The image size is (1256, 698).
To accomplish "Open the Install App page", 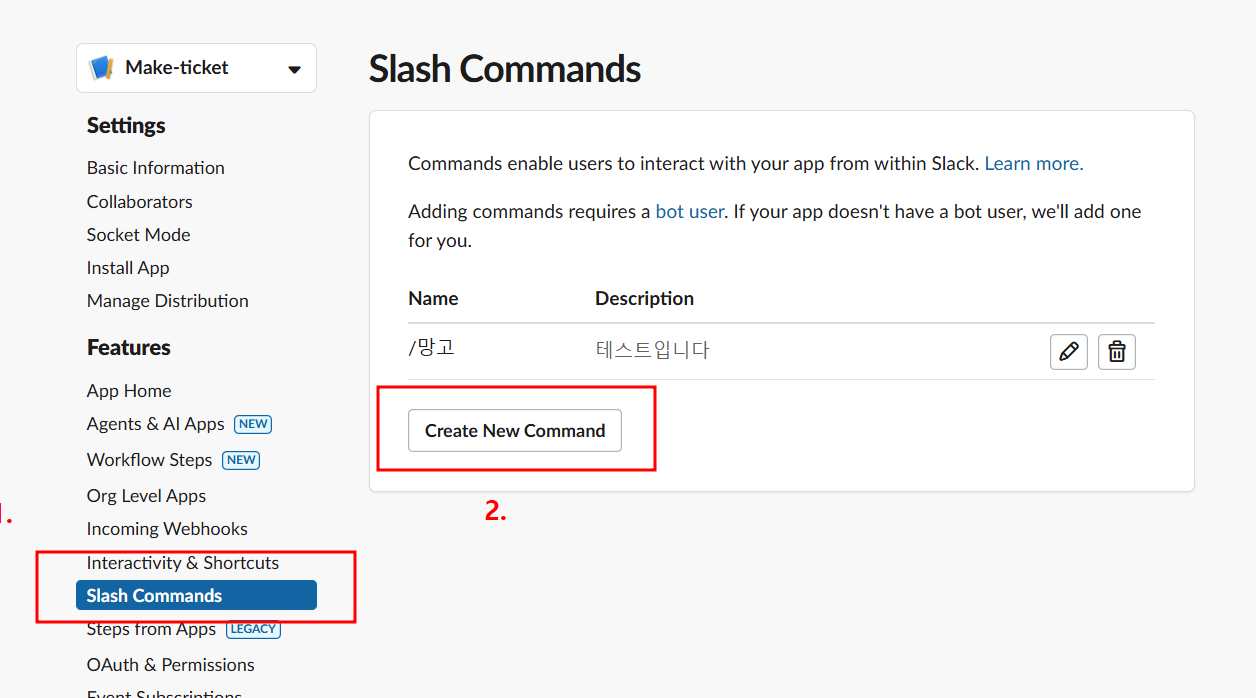I will [x=128, y=267].
